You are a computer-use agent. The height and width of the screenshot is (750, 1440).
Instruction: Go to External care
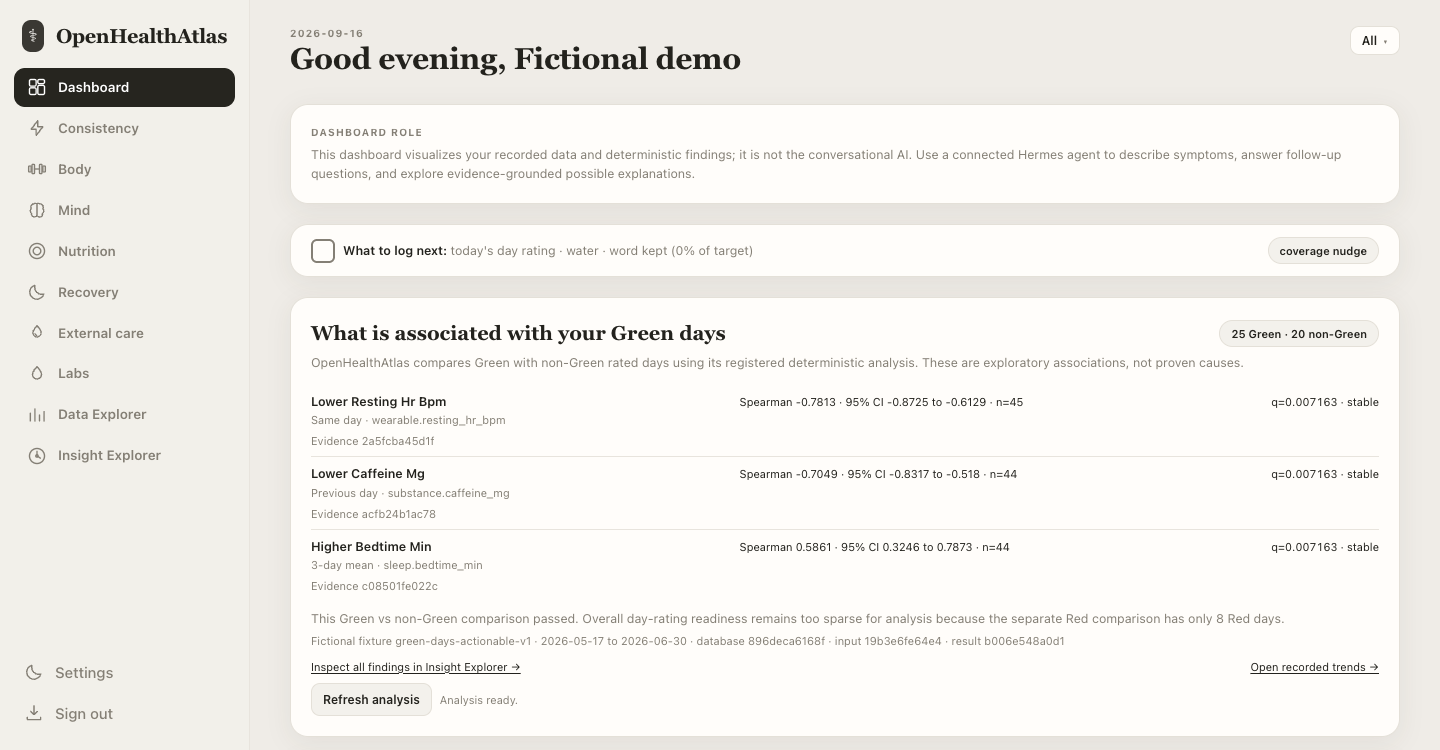[x=124, y=333]
